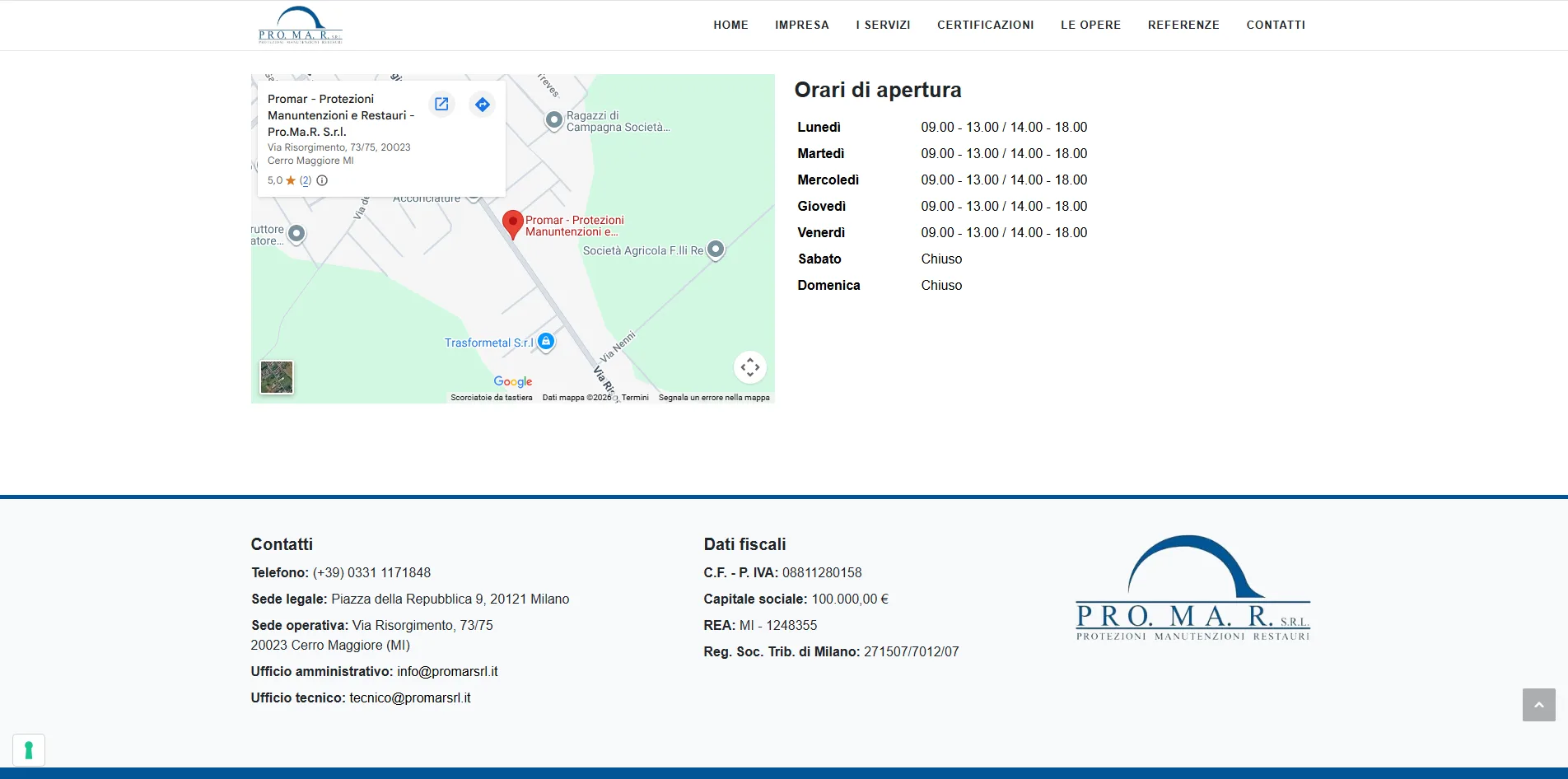Click the Domenica day label

pos(828,285)
